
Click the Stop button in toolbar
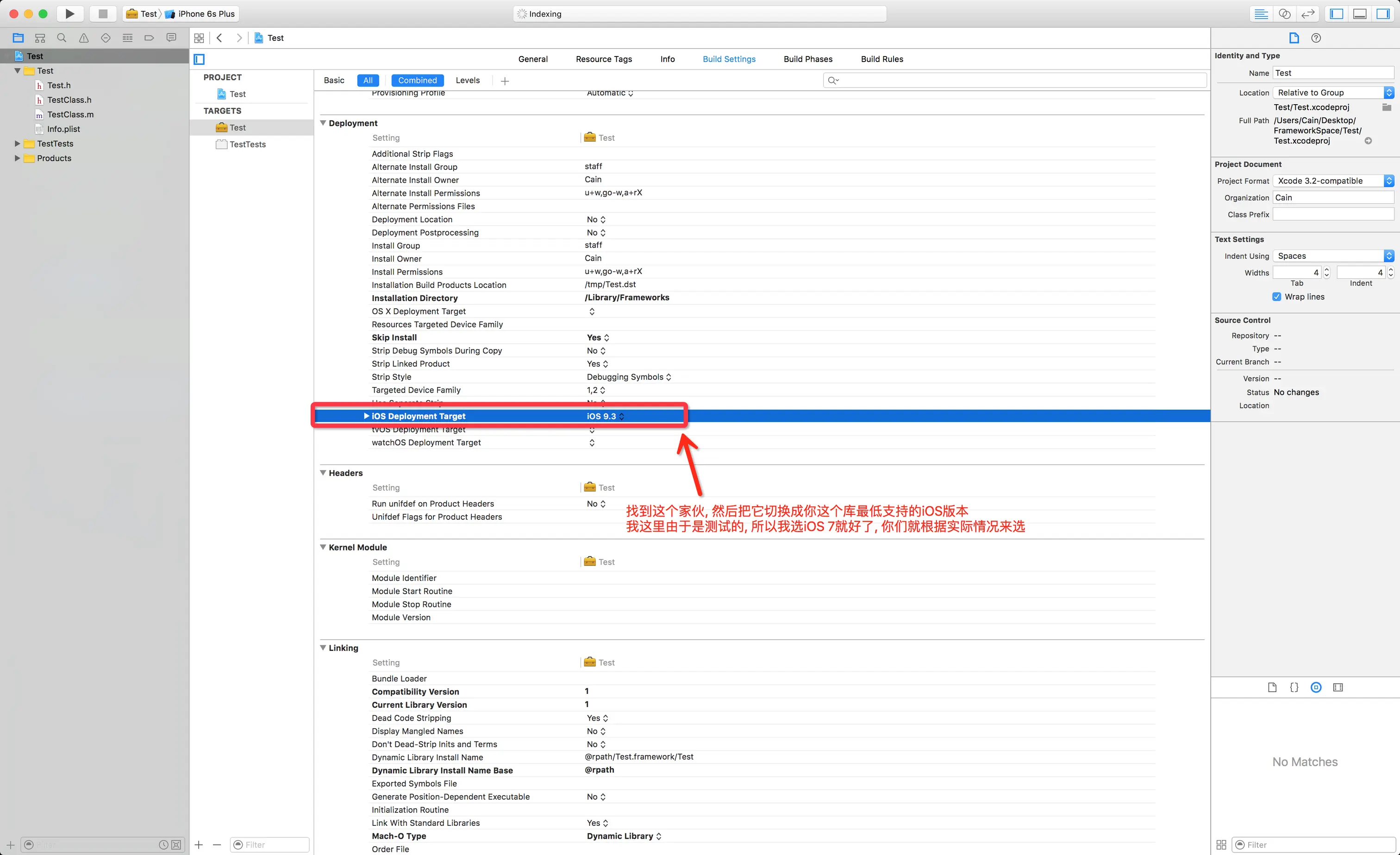click(103, 13)
